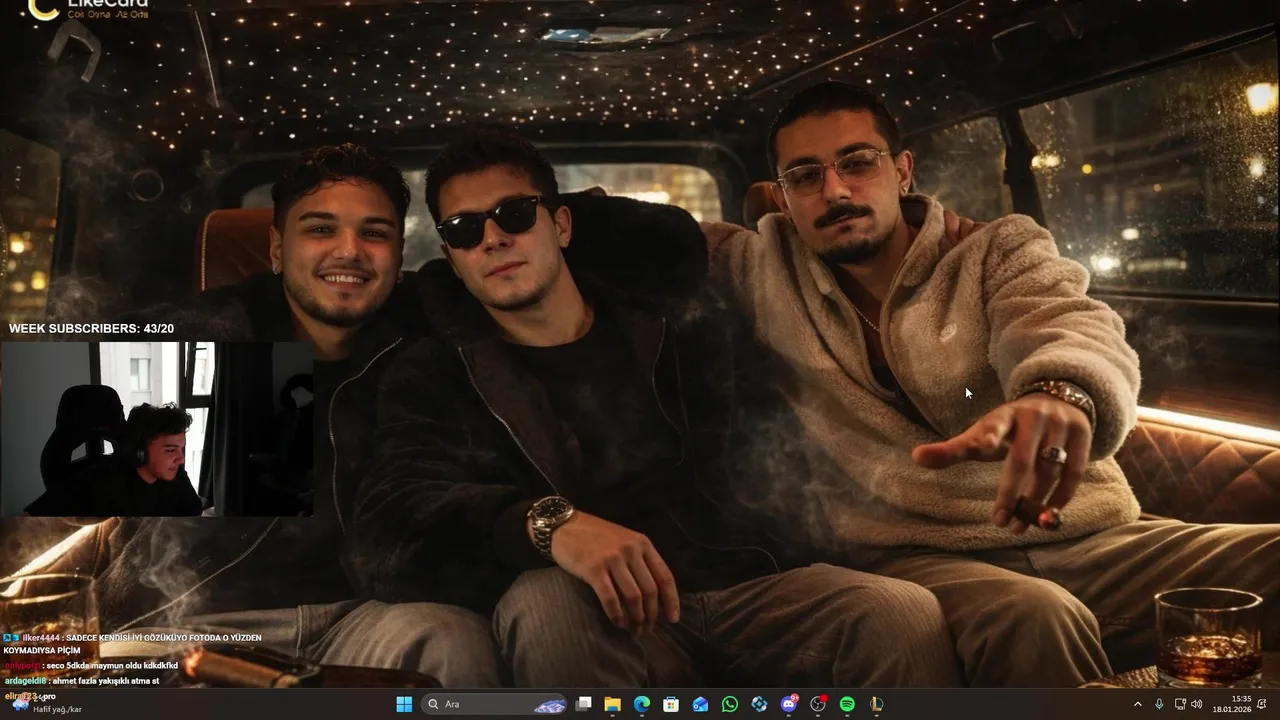Launch Microsoft Edge from the taskbar
The height and width of the screenshot is (720, 1280).
[x=642, y=704]
